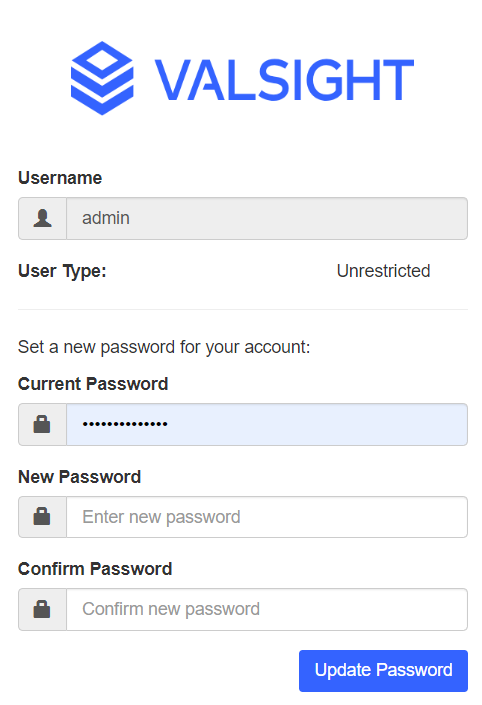Click the masked dots in Current Password
Viewport: 482px width, 705px height.
pyautogui.click(x=125, y=424)
